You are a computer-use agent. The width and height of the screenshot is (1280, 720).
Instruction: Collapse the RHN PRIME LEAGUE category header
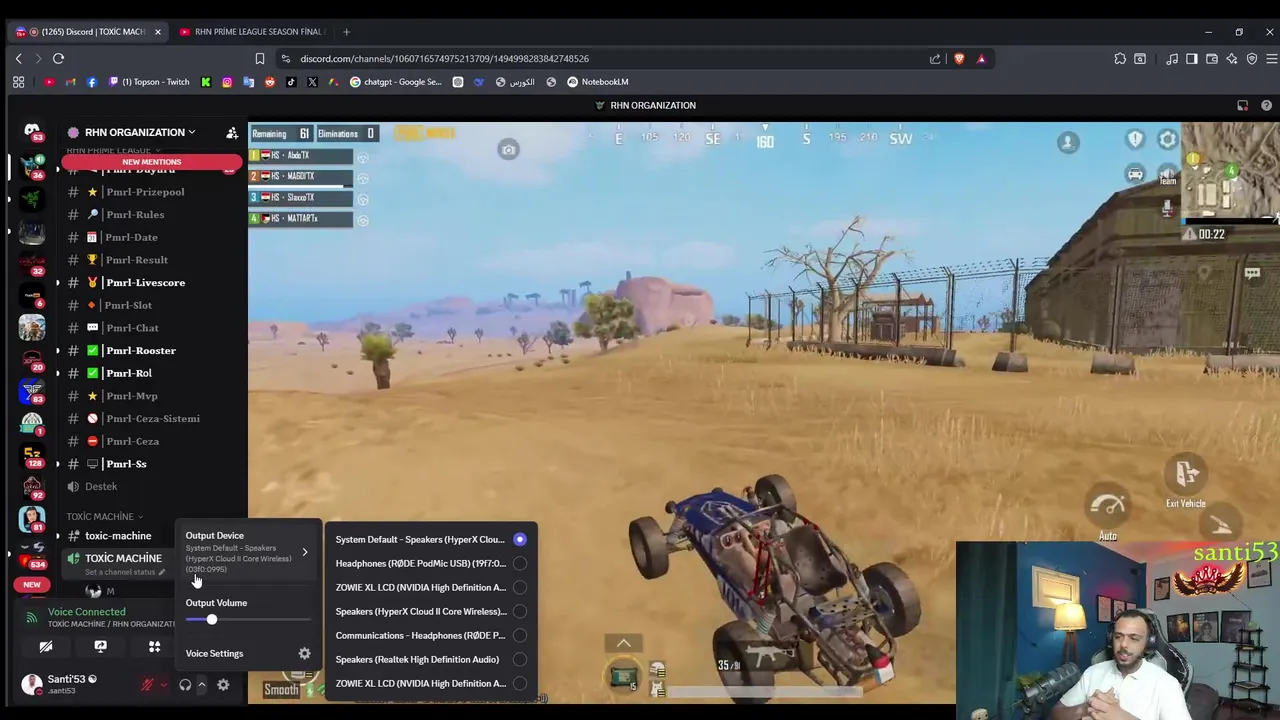pyautogui.click(x=112, y=150)
